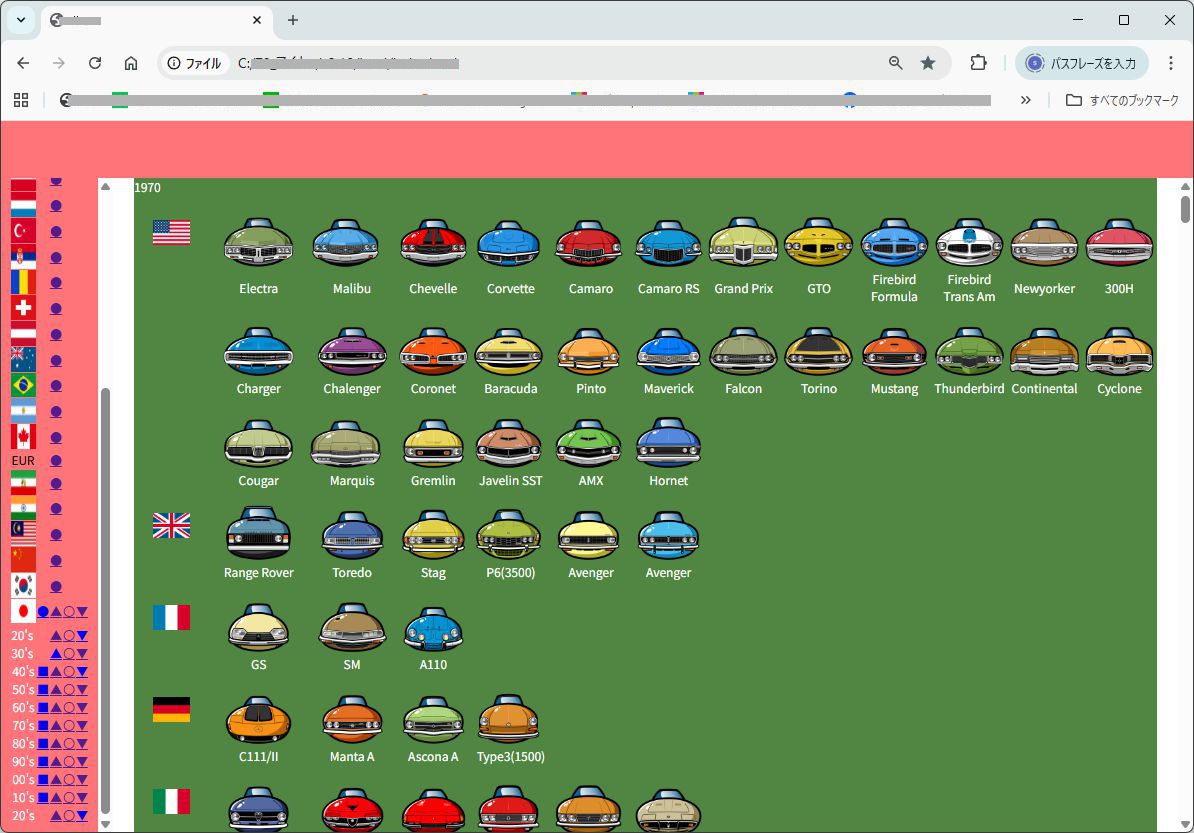Choose the blue A110 car icon
The width and height of the screenshot is (1194, 833).
click(433, 630)
